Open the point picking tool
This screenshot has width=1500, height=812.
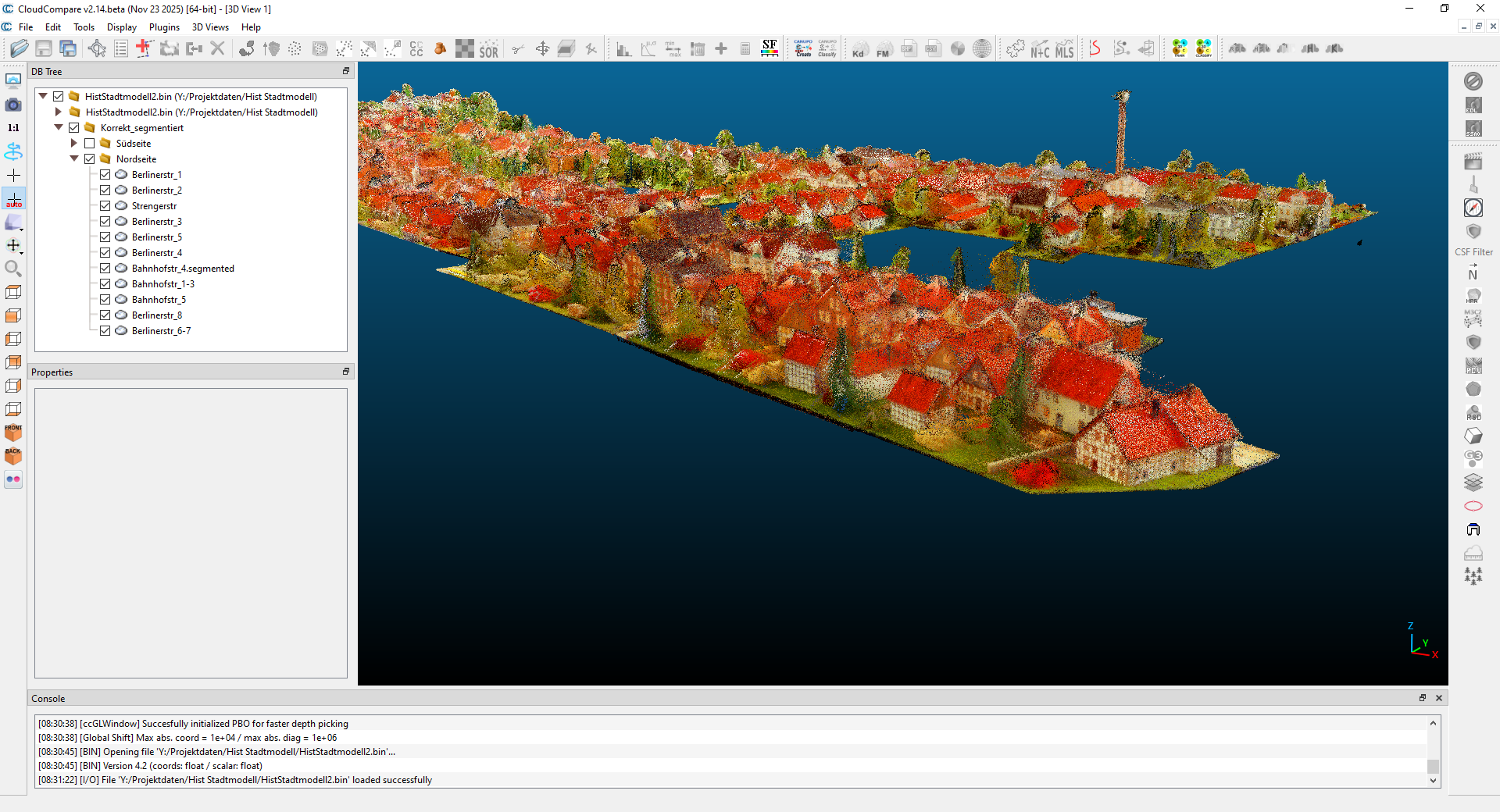tap(97, 48)
